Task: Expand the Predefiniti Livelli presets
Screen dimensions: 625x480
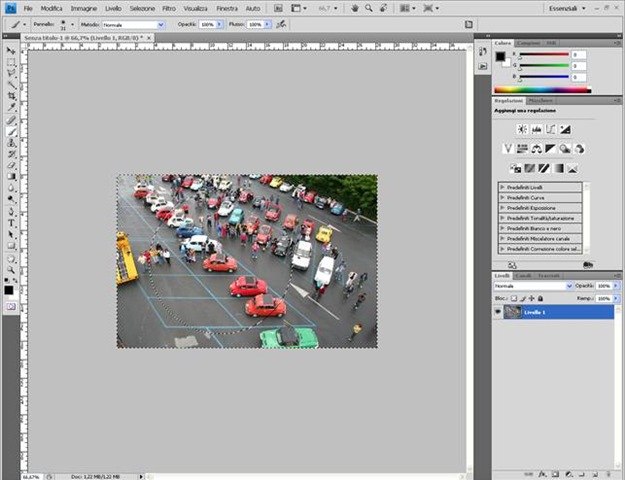Action: (x=501, y=186)
